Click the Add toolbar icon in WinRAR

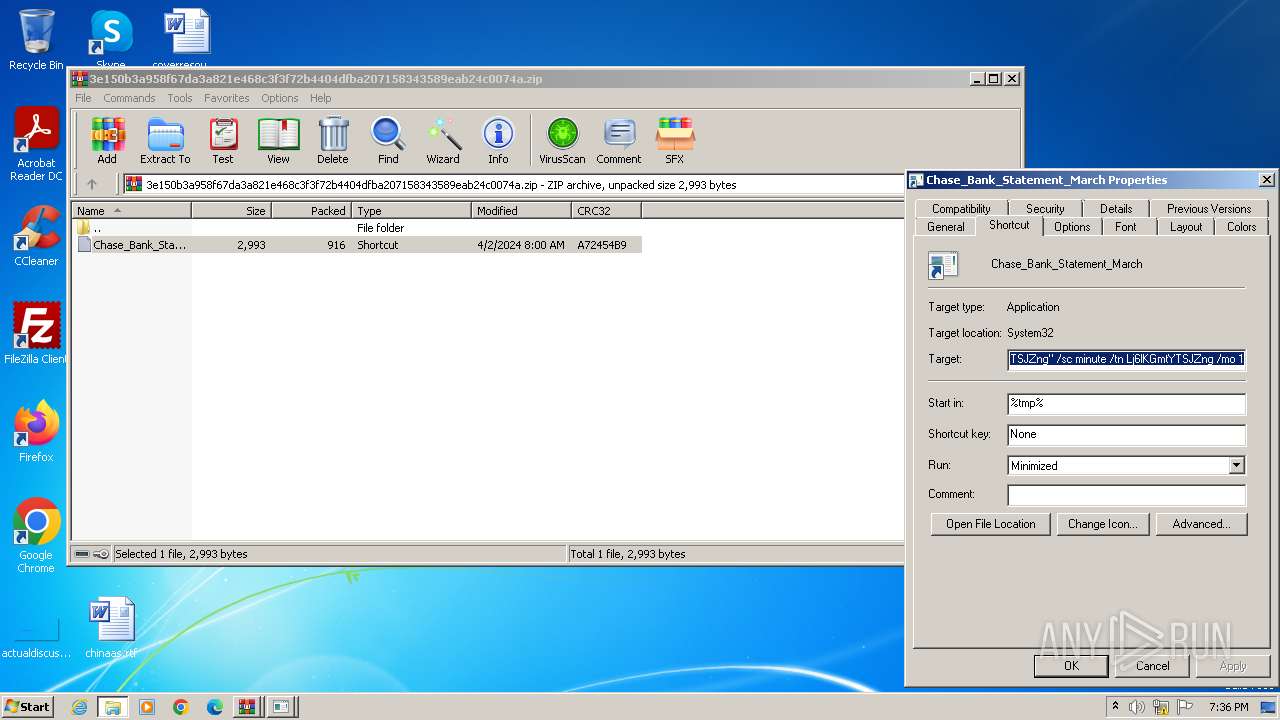click(x=107, y=141)
